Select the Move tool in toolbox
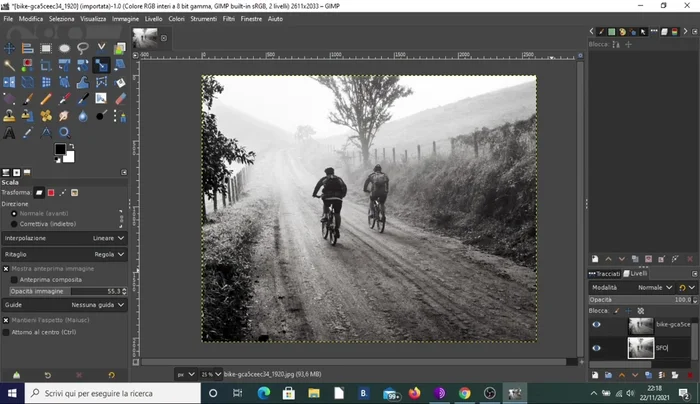 click(x=10, y=48)
